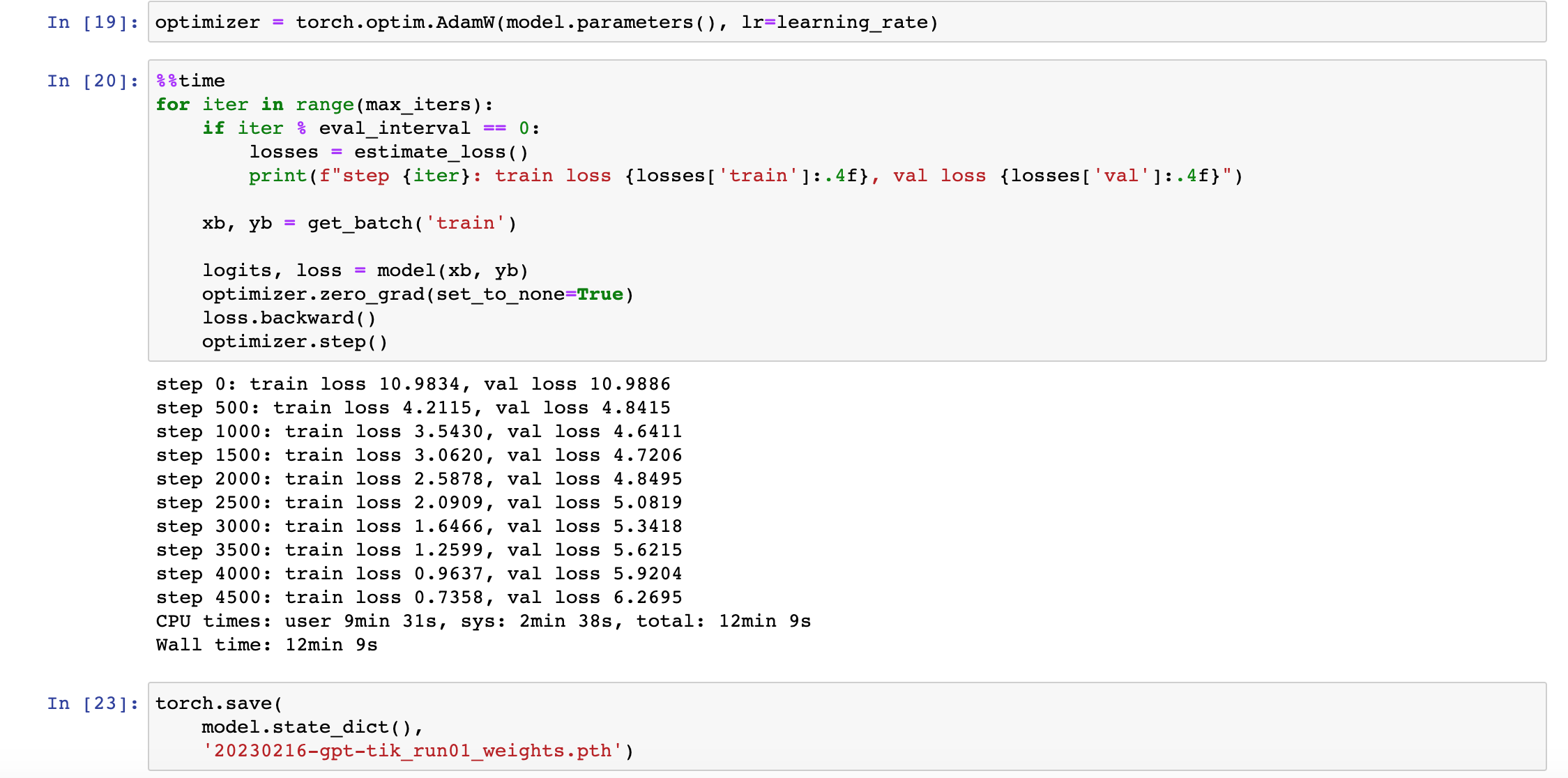Screen dimensions: 1568x778
Task: Click output line 'step 4500: train loss 0.7358'
Action: pos(419,597)
